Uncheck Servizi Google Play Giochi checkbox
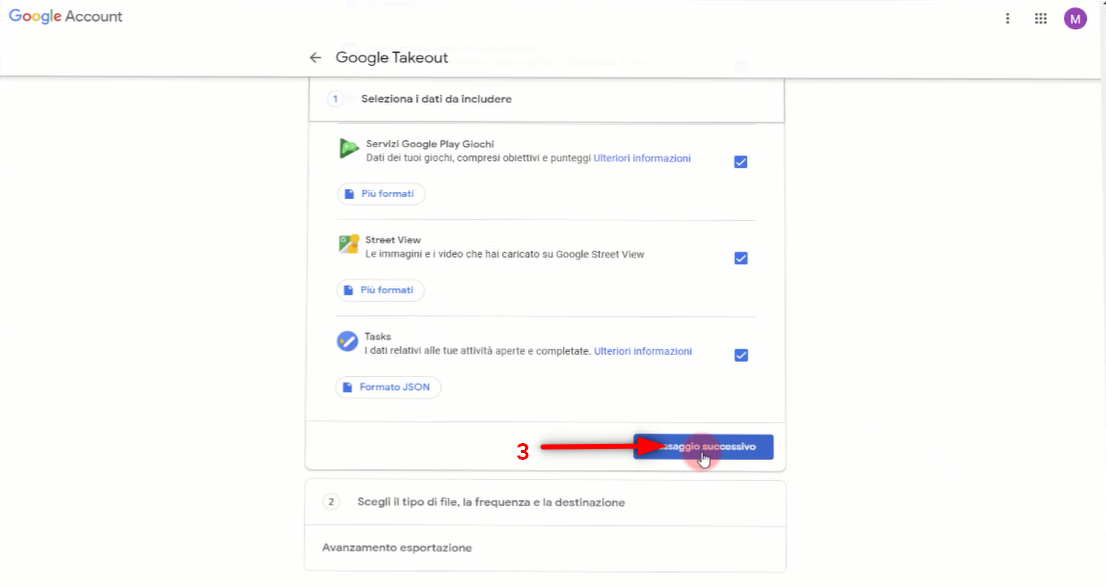Image resolution: width=1106 pixels, height=586 pixels. pos(741,162)
